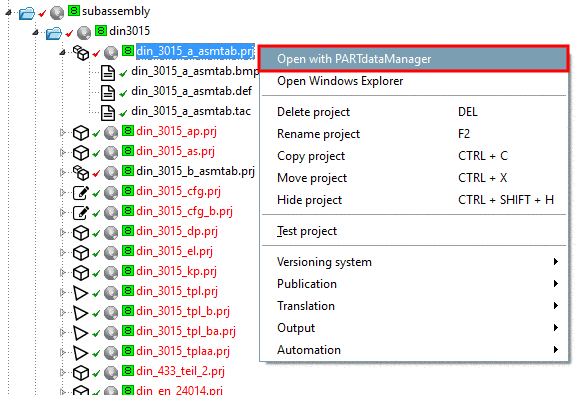Collapse the subassembly folder node

[8, 12]
